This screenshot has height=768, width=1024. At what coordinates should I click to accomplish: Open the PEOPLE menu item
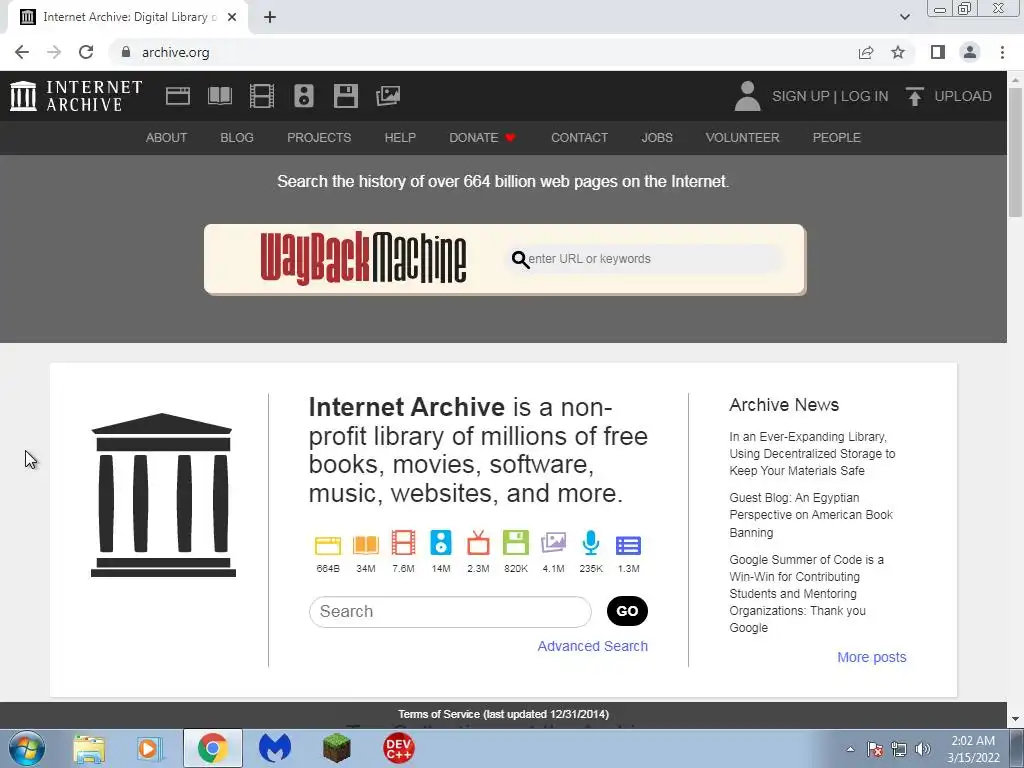coord(837,138)
